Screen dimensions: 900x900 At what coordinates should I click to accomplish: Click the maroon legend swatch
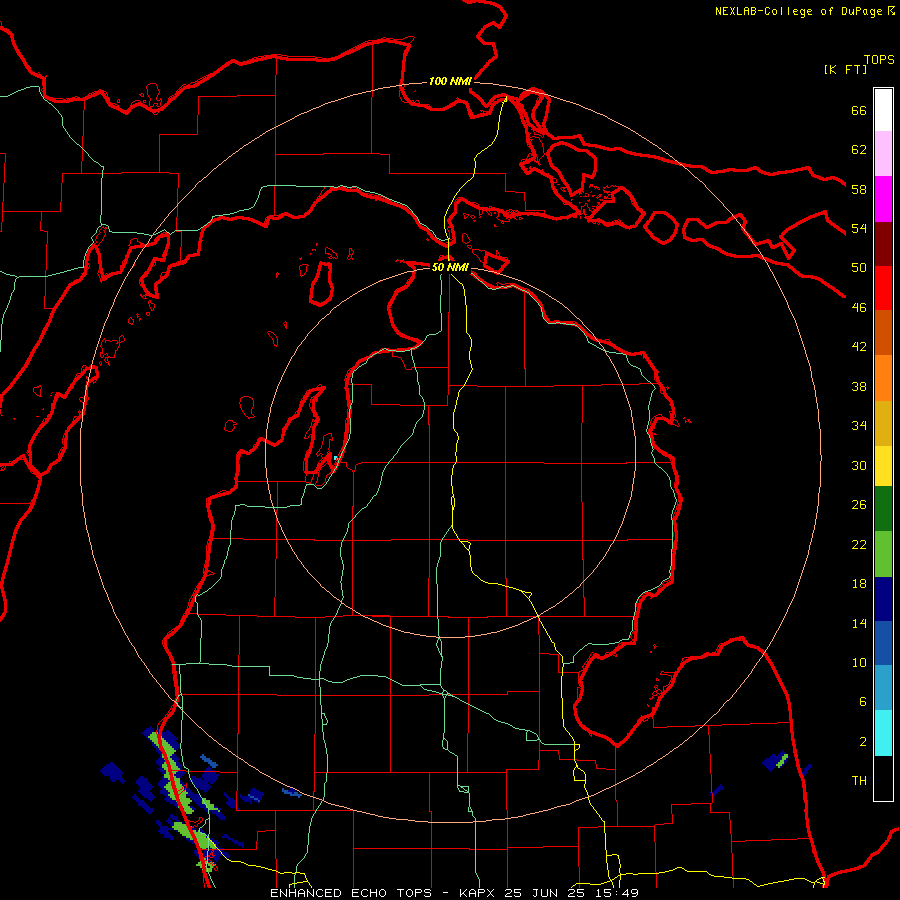pos(883,244)
